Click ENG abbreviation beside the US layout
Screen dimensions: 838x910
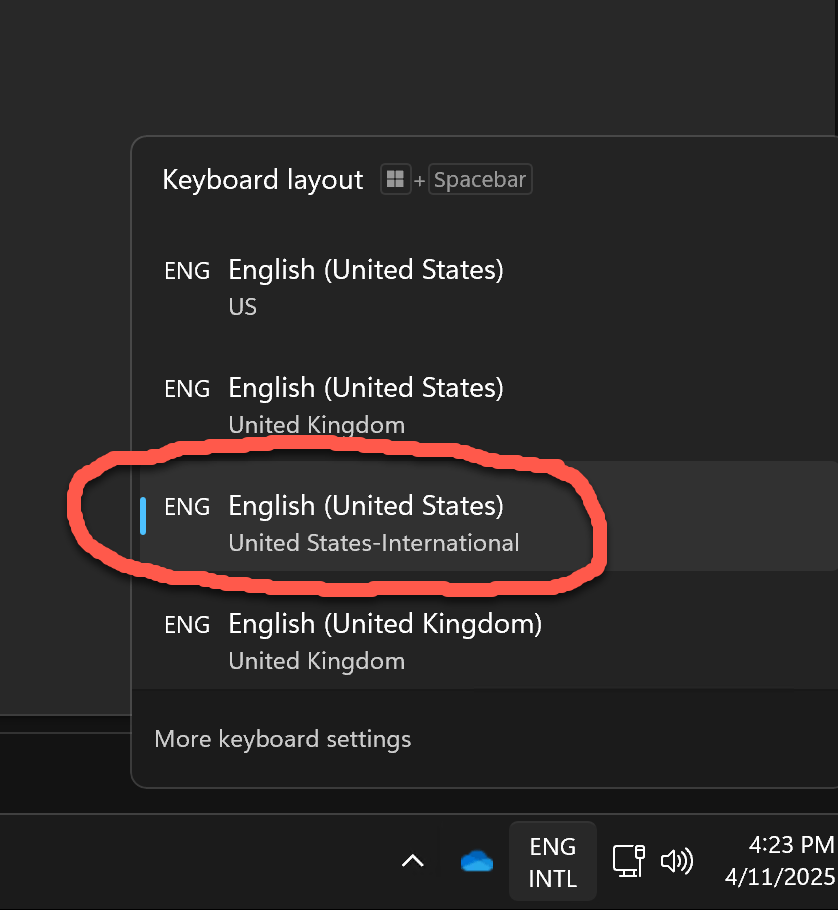(x=187, y=270)
